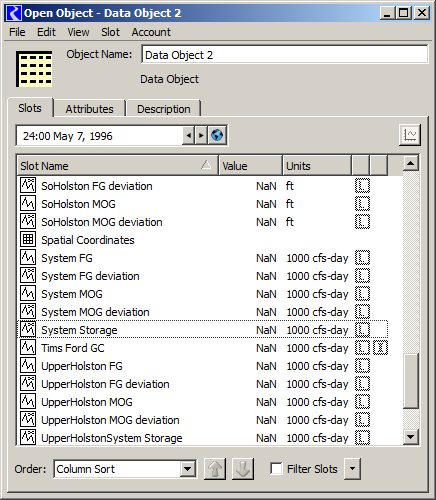The image size is (436, 500).
Task: Open the Filter Slots options dropdown arrow
Action: click(x=352, y=469)
